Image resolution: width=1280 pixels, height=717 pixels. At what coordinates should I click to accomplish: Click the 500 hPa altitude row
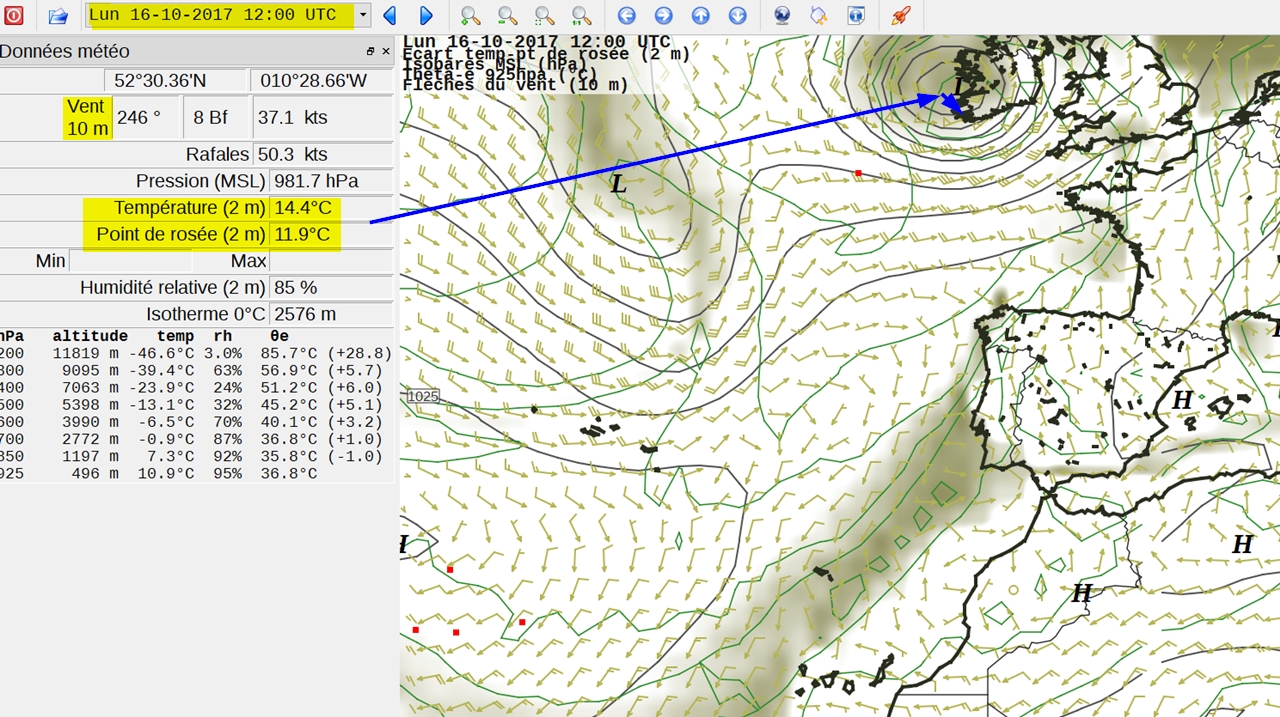196,405
